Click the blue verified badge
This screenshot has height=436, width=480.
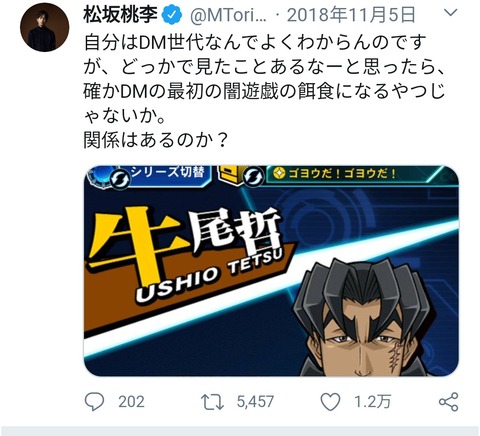[172, 15]
